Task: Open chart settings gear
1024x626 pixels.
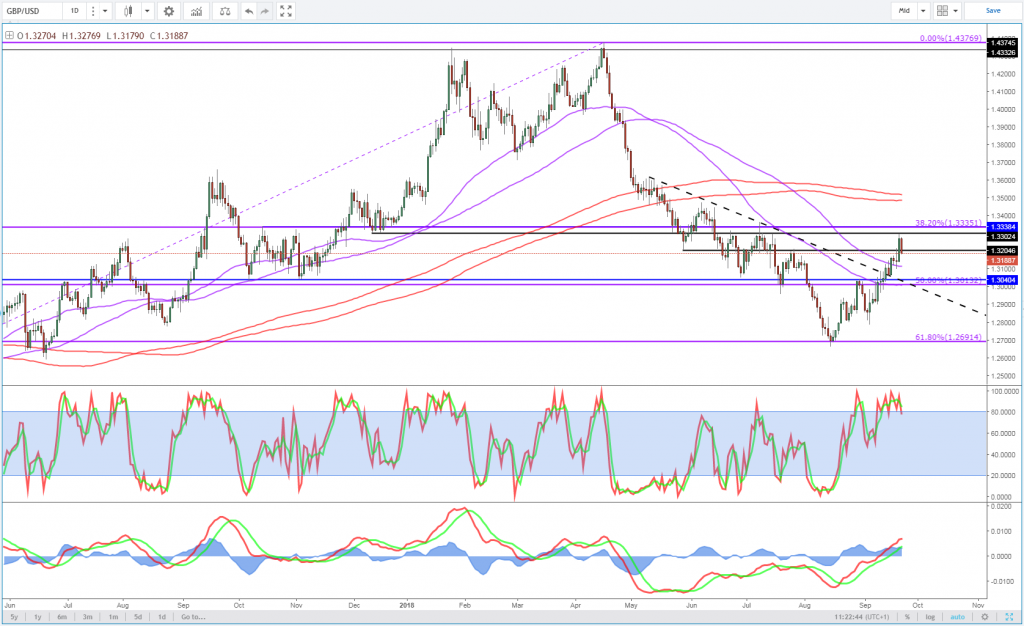Action: tap(169, 11)
